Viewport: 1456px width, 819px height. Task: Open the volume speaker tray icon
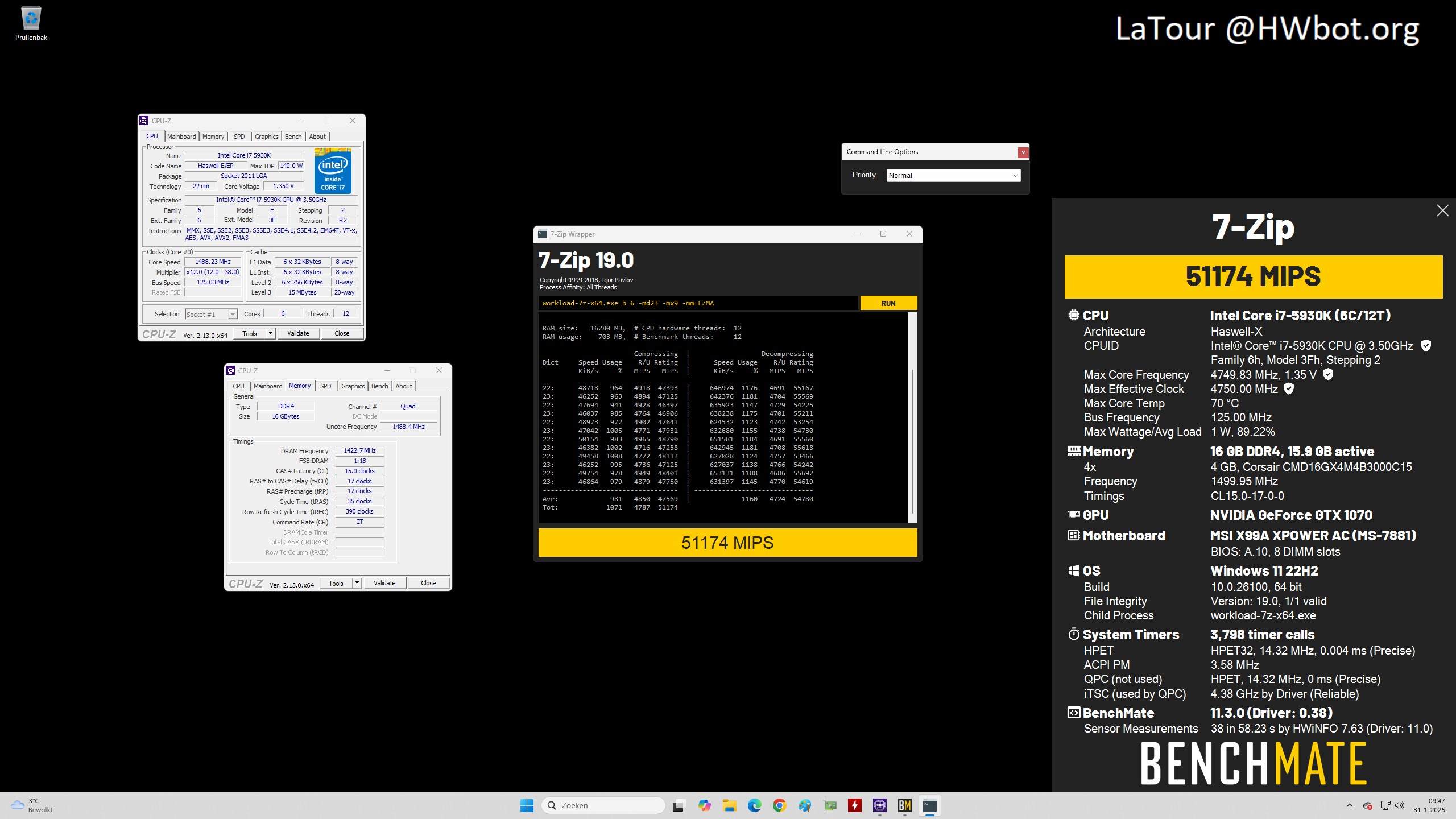point(1400,805)
